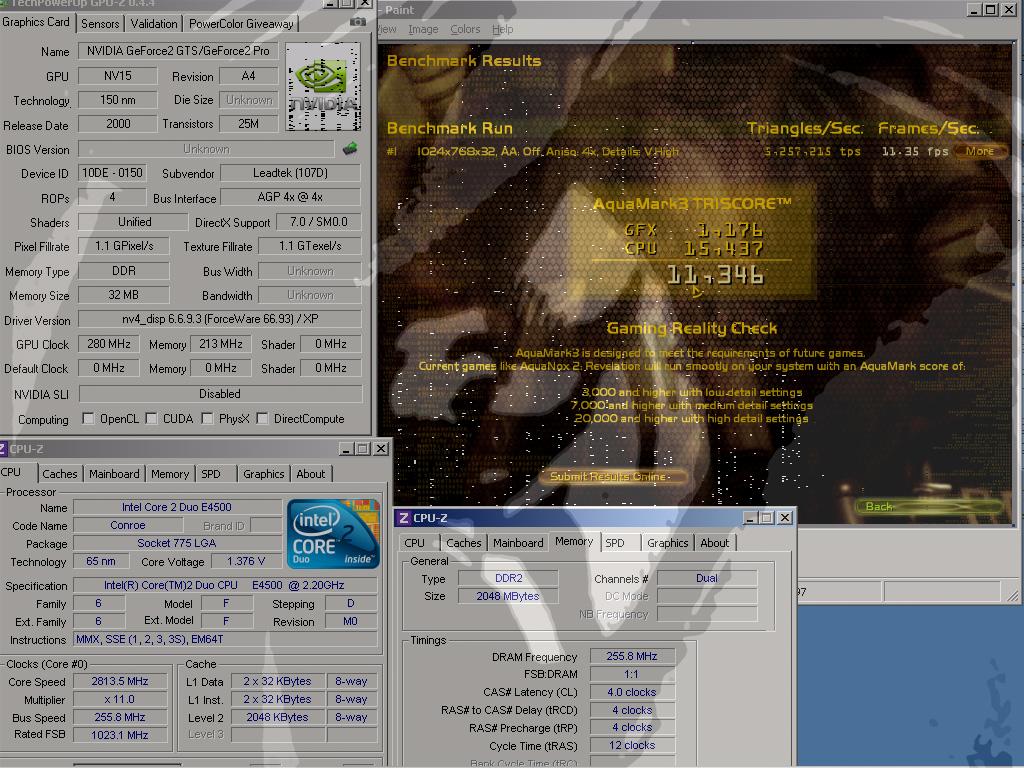Click the CPU name Intel Core 2 Duo E4500
This screenshot has width=1024, height=768.
click(177, 507)
